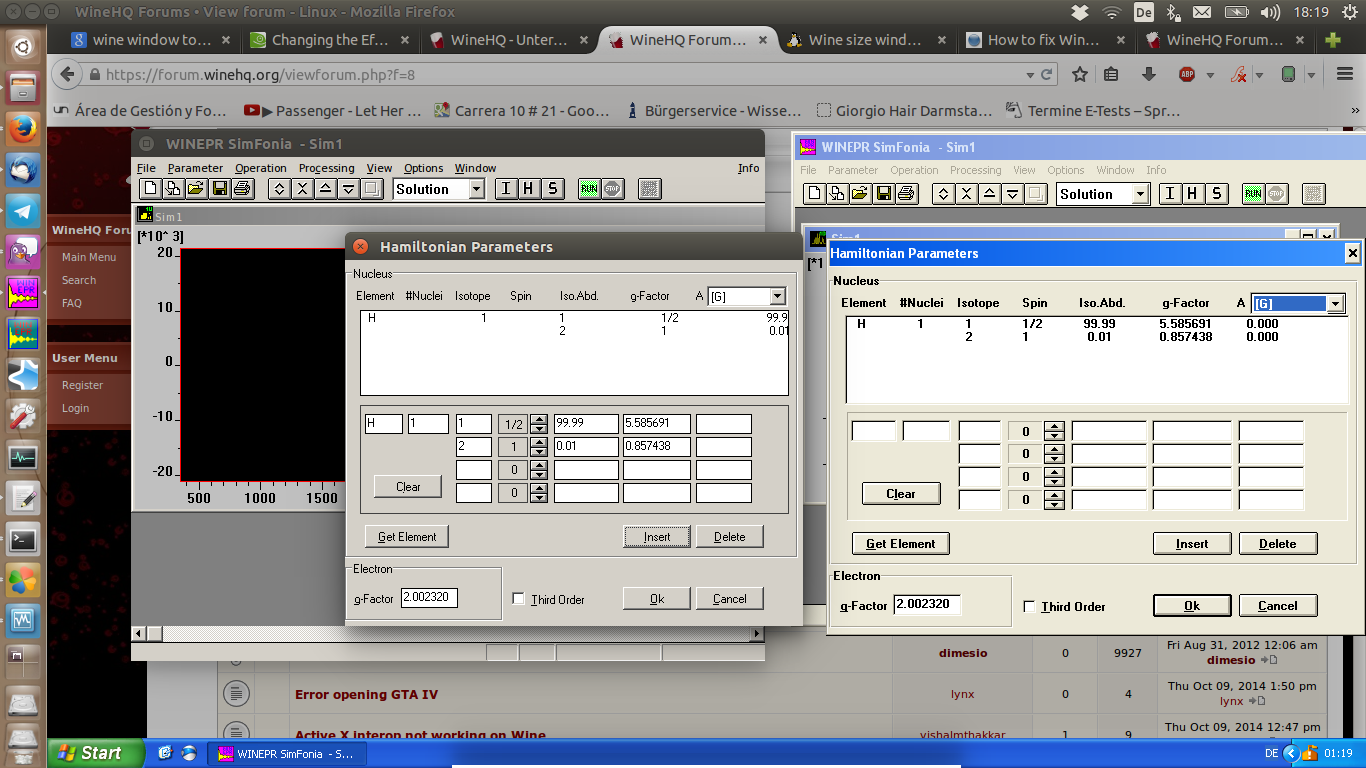Click spin stepper beside the 0.01 abundance row
The image size is (1366, 768).
[539, 447]
